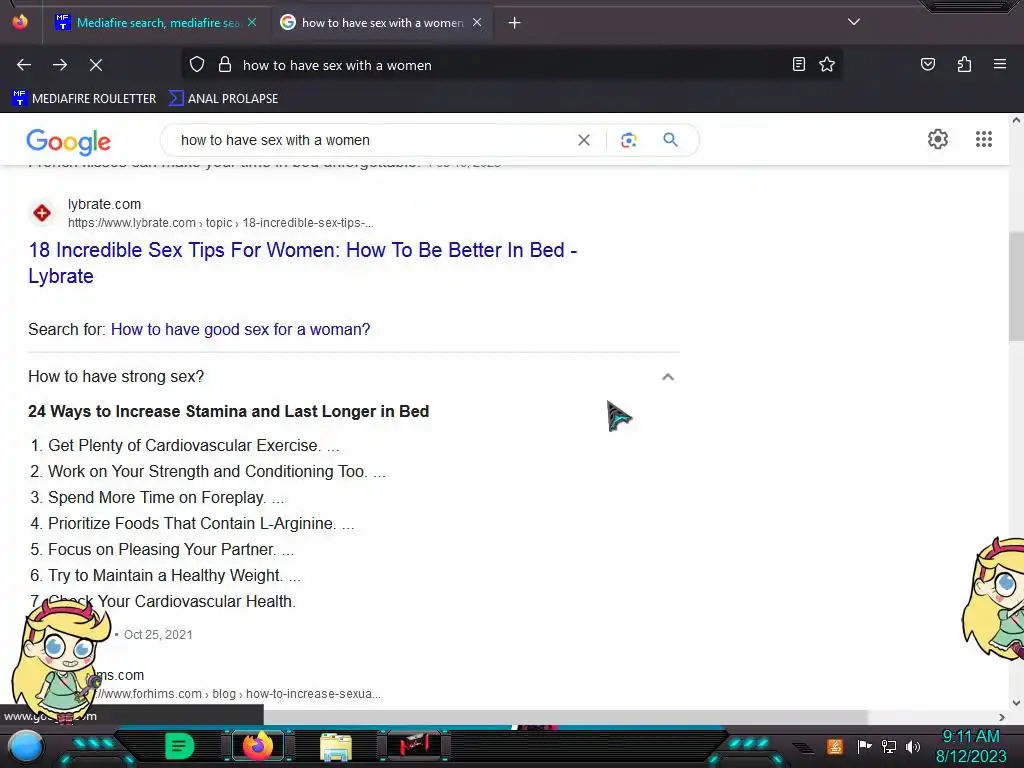Open Google quick settings gear

tap(938, 139)
